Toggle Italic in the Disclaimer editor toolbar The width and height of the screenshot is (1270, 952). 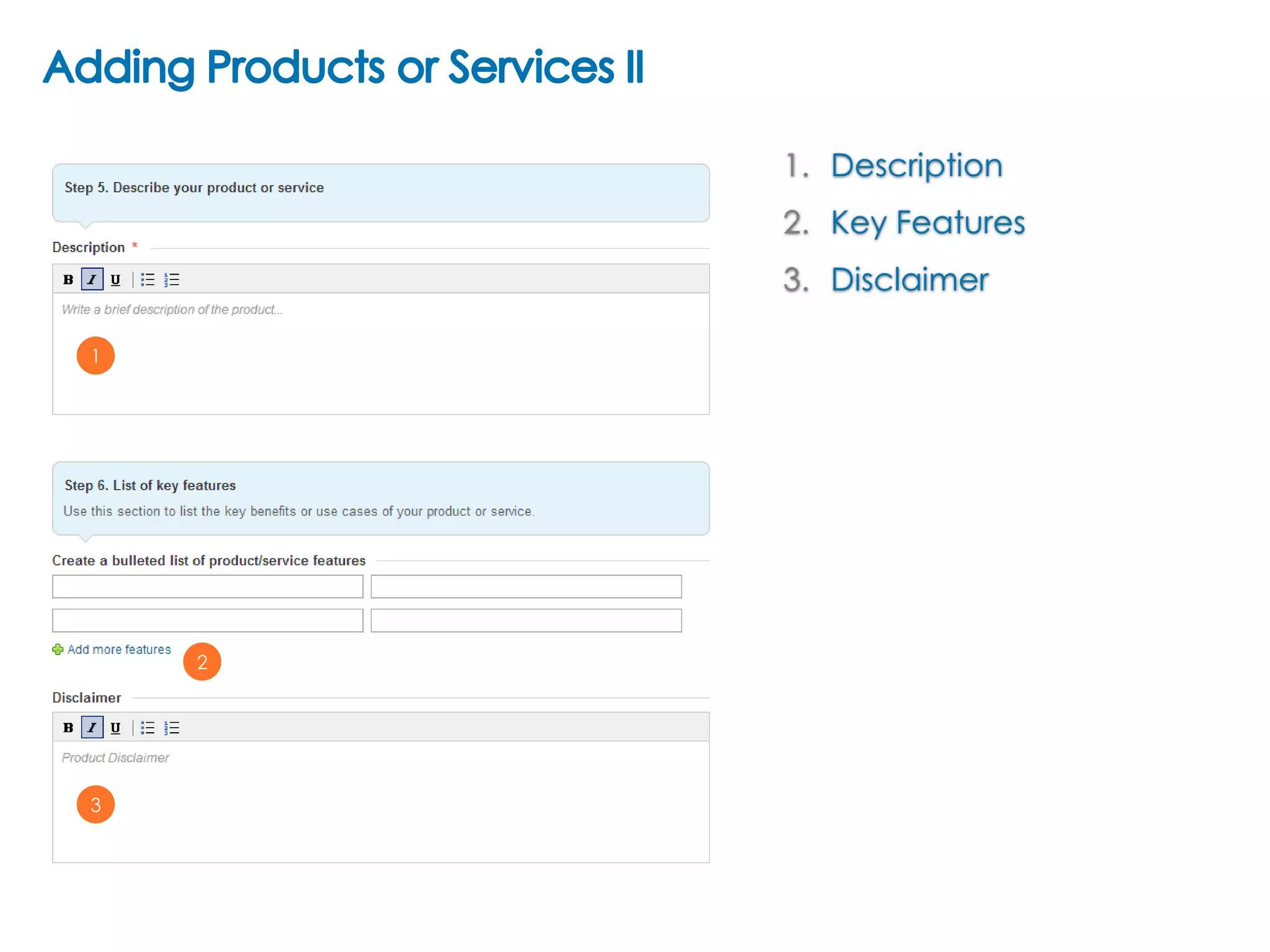pyautogui.click(x=92, y=728)
